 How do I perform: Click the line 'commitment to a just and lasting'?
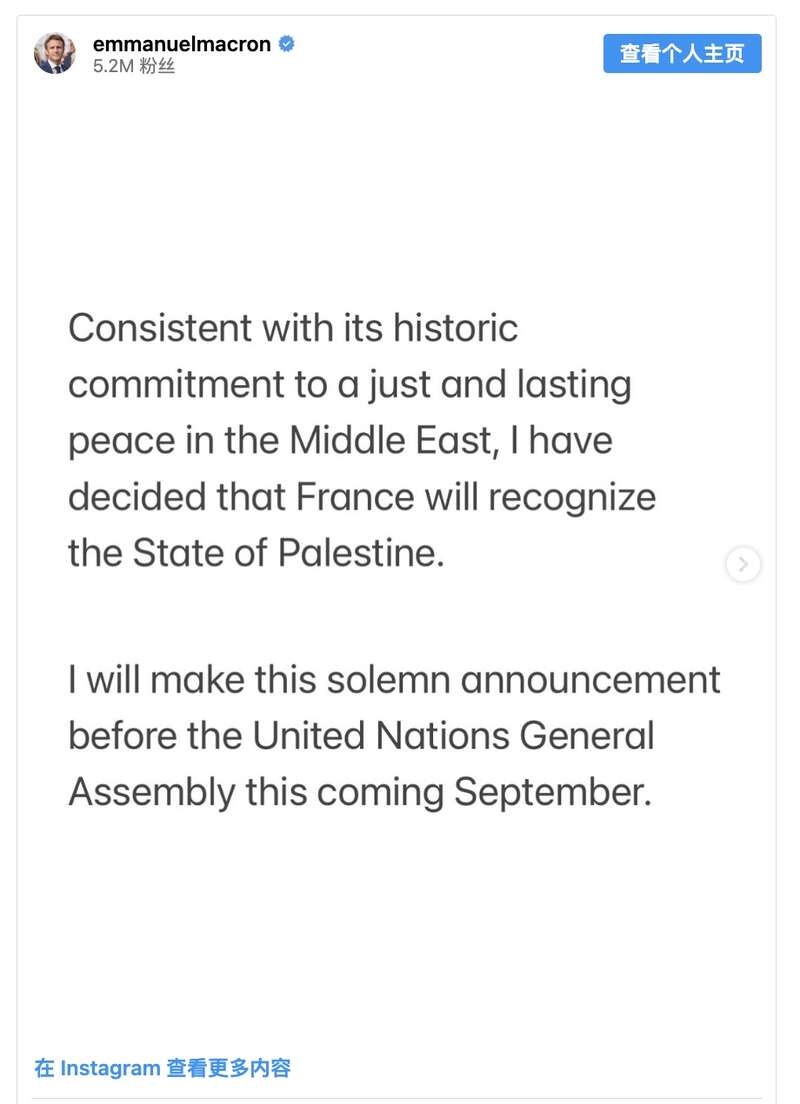click(350, 385)
